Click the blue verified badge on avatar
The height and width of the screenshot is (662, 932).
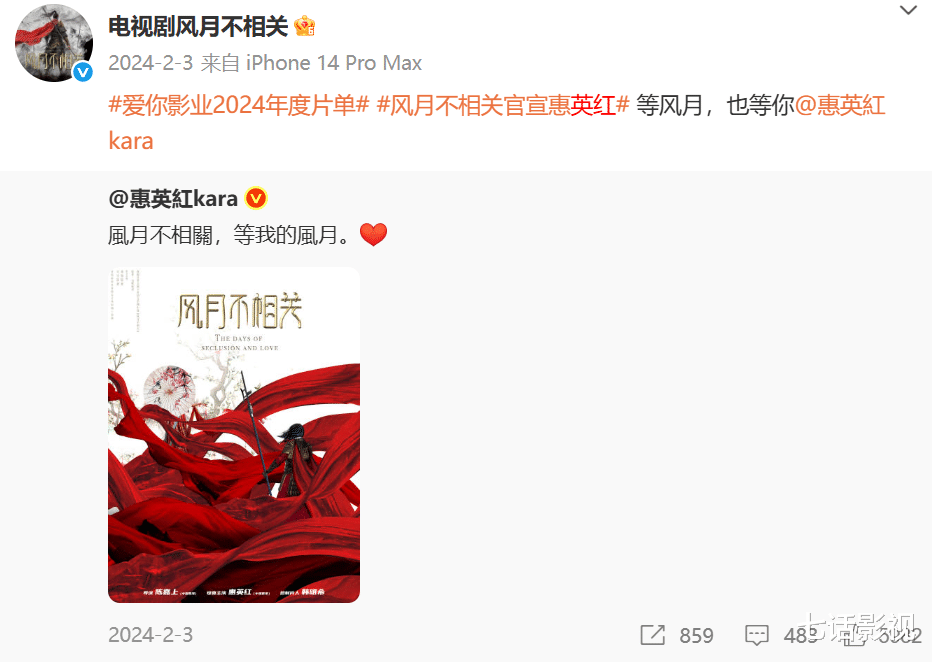[83, 72]
